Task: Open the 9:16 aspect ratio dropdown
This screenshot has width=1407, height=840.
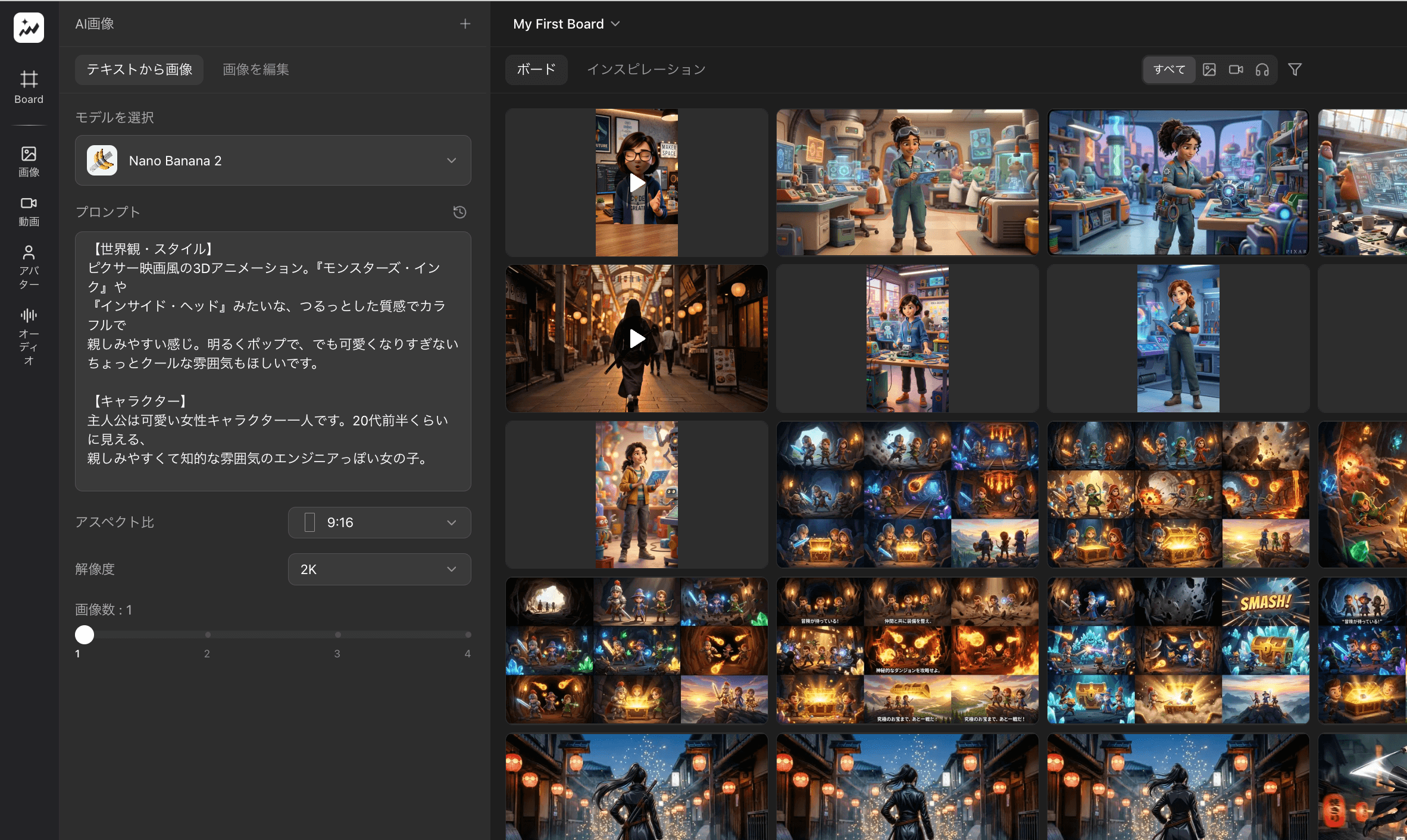Action: click(379, 522)
